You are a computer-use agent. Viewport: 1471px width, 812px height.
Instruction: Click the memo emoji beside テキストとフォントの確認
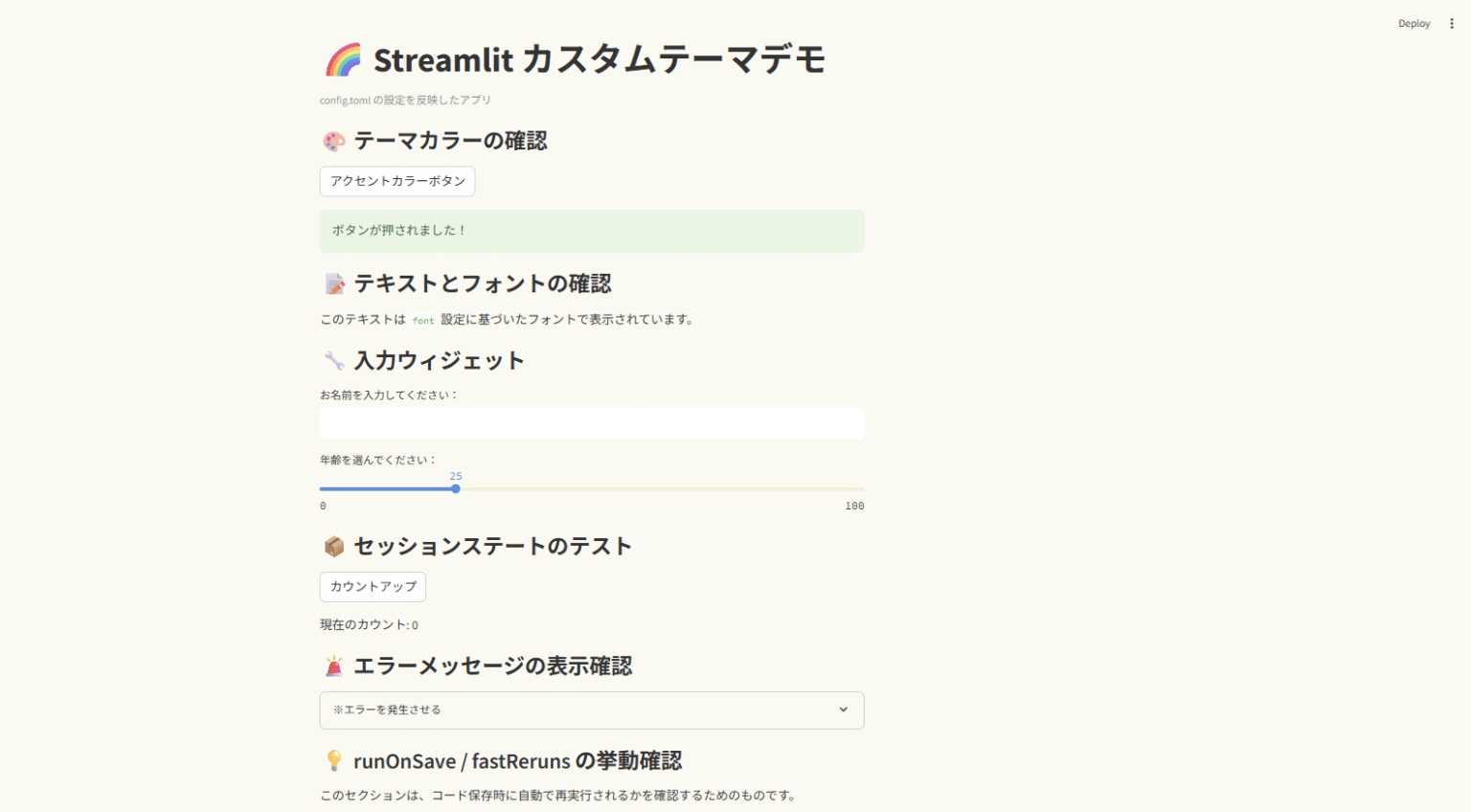pyautogui.click(x=334, y=284)
